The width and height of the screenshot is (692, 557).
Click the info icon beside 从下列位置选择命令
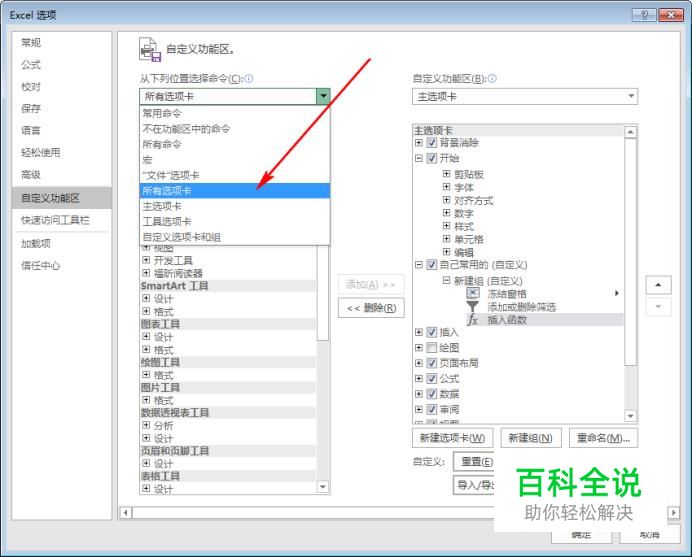249,79
